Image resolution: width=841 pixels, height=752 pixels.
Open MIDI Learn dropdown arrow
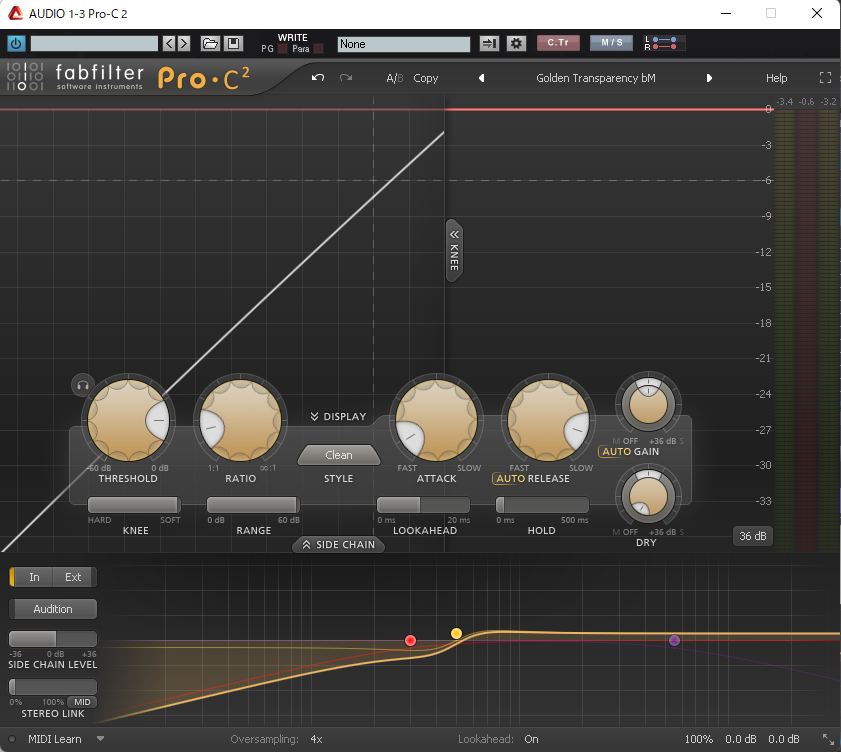[x=100, y=739]
